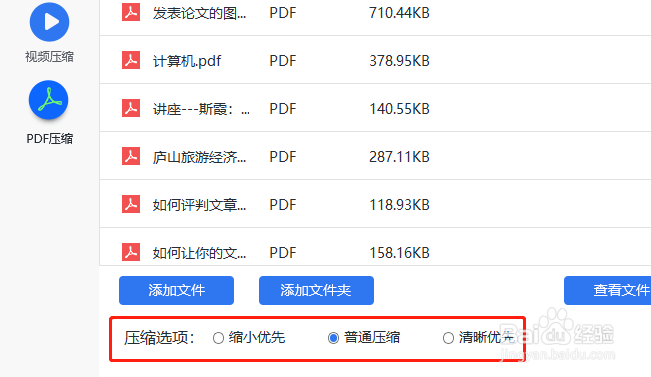
Task: Click PDF icon beside 庐山旅游经济...
Action: 131,157
